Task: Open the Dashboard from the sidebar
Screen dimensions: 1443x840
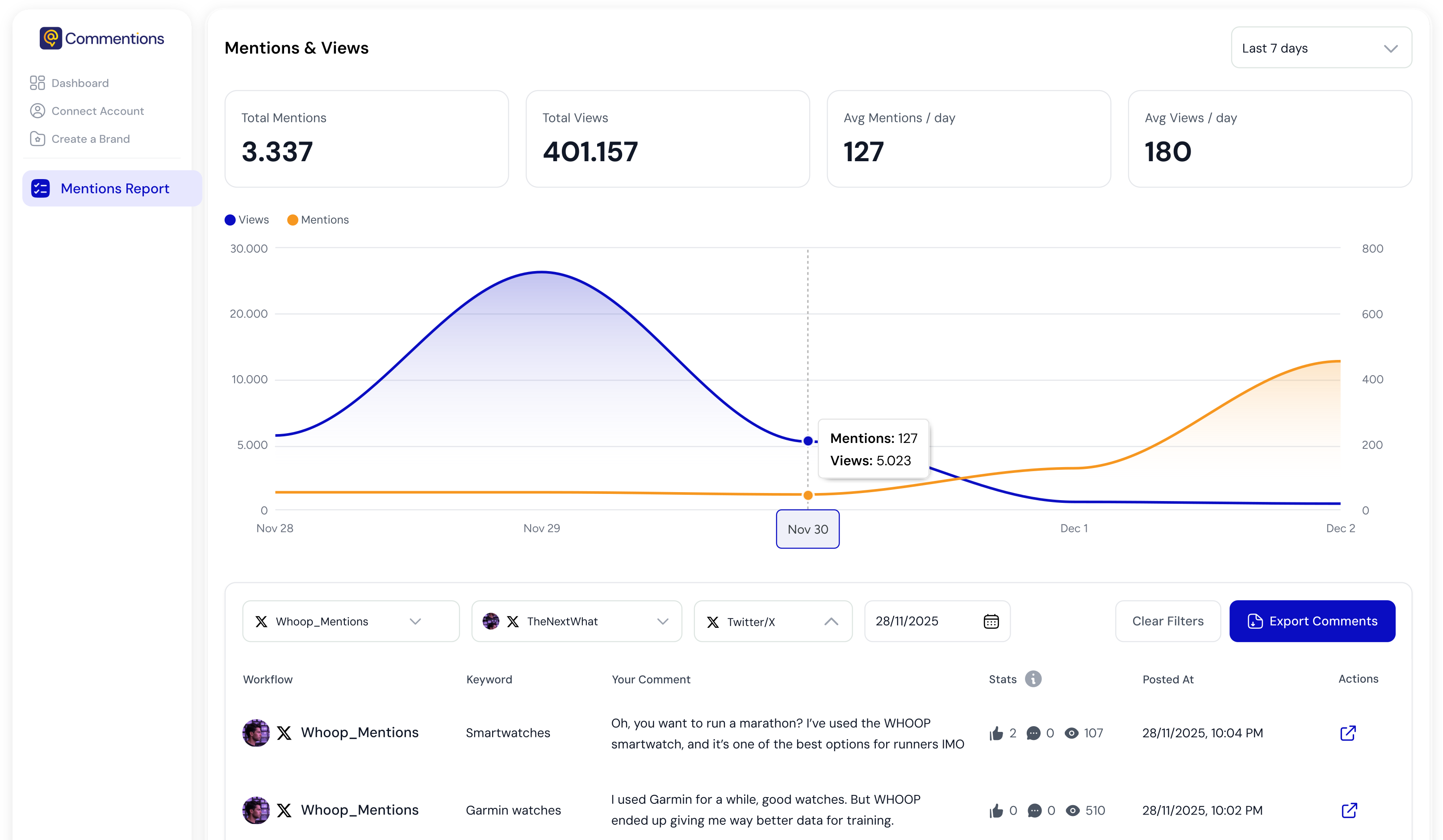Action: tap(80, 83)
